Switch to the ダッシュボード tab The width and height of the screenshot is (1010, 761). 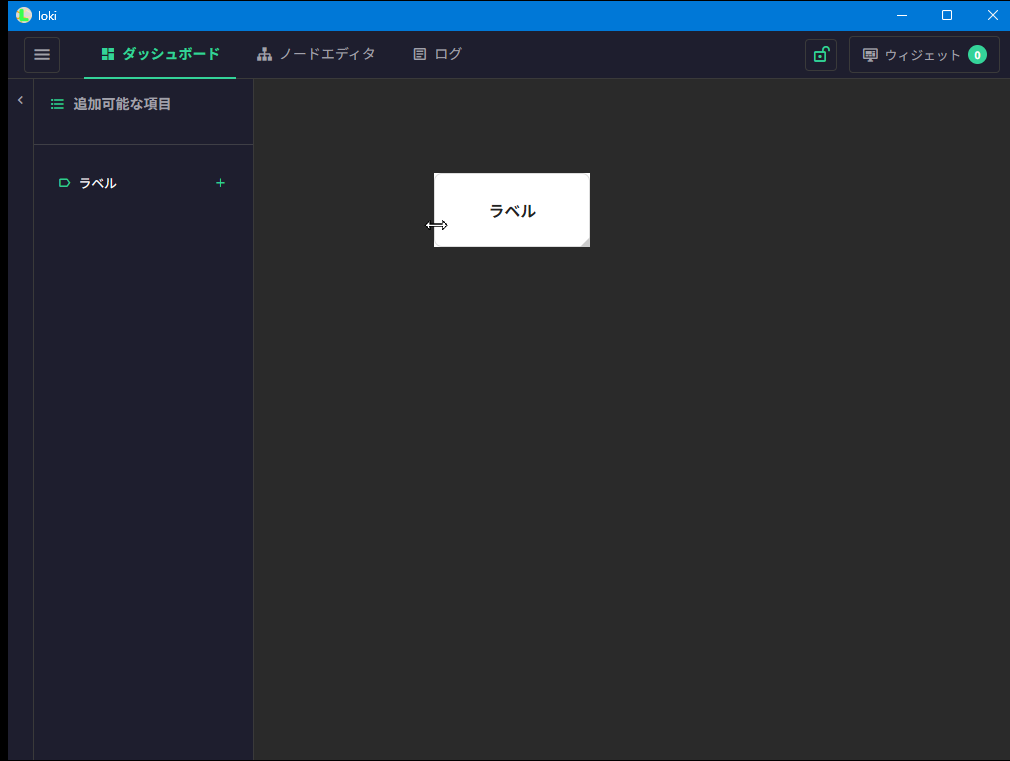(160, 54)
